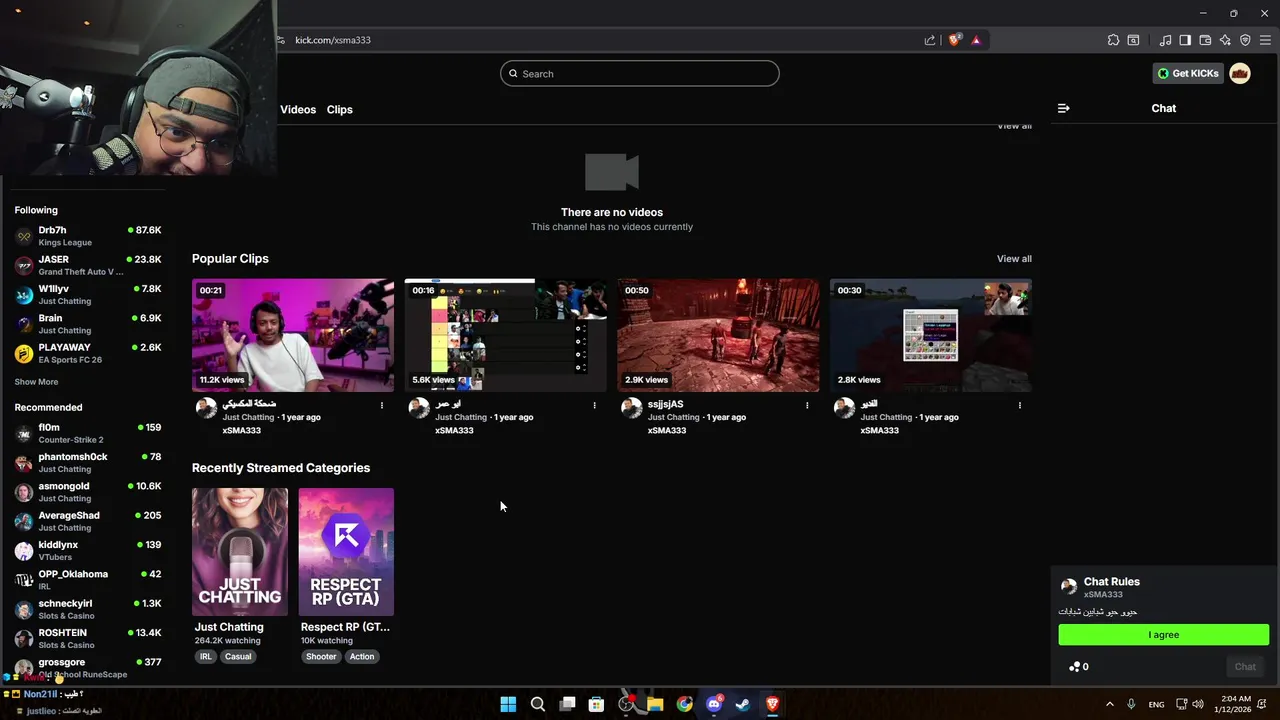Open W1llyv channel in Following
The height and width of the screenshot is (720, 1280).
(x=88, y=294)
